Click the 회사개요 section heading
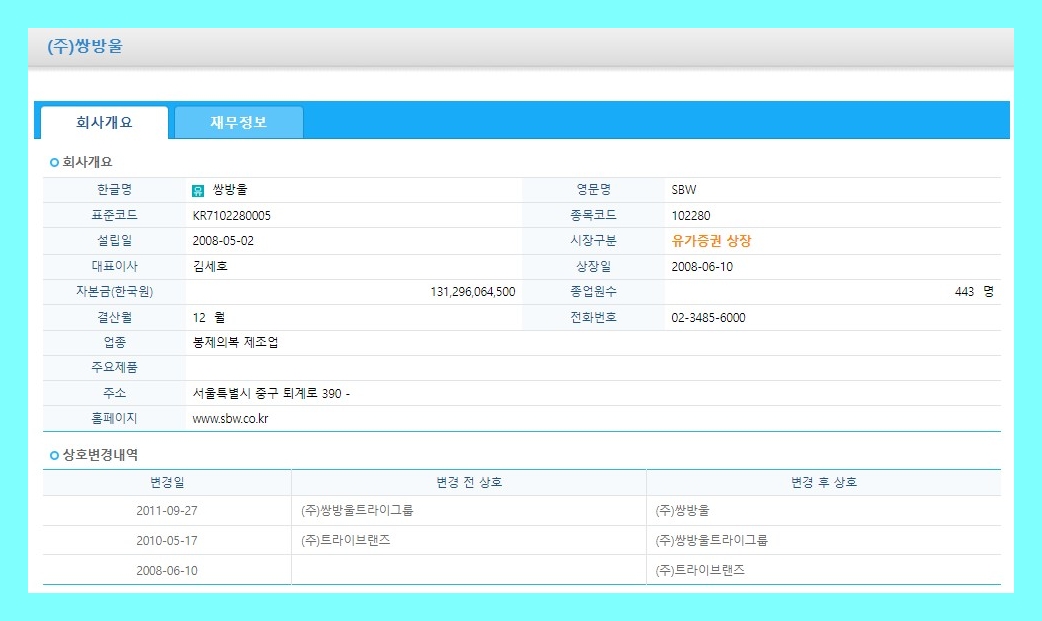Viewport: 1042px width, 621px height. (87, 162)
